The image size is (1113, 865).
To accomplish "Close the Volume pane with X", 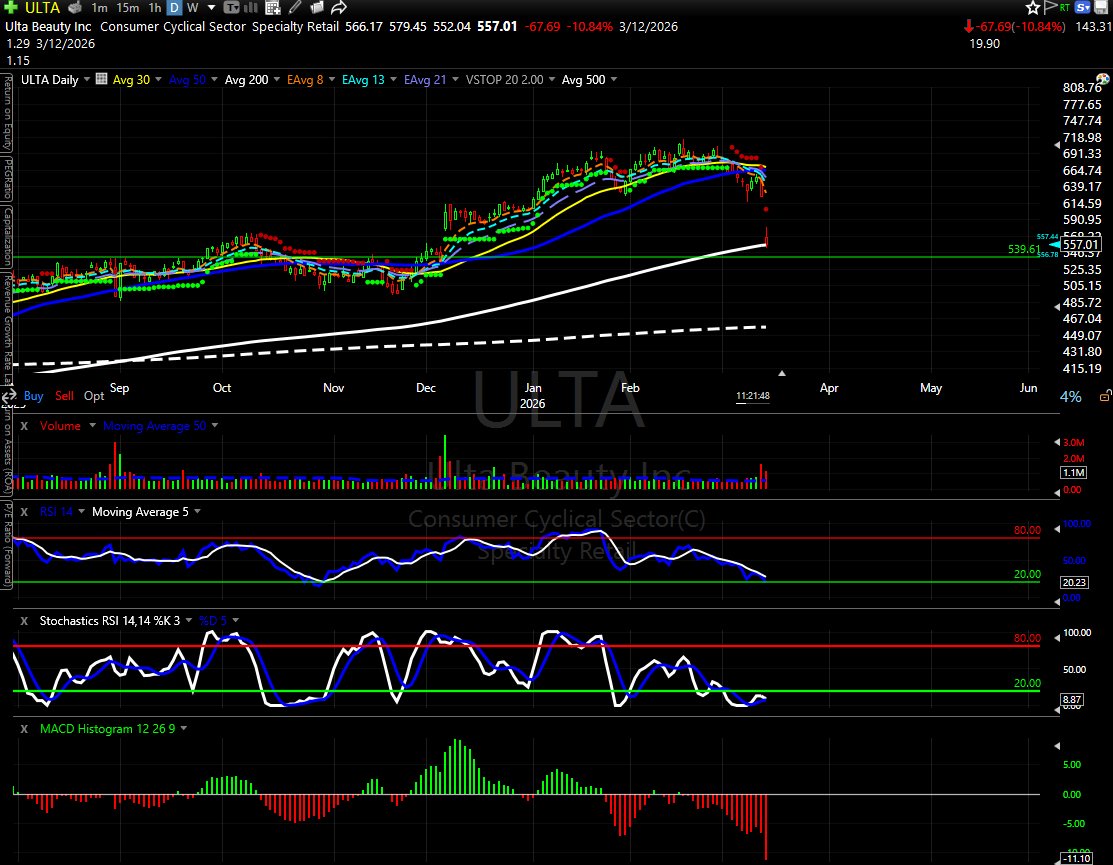I will 24,426.
